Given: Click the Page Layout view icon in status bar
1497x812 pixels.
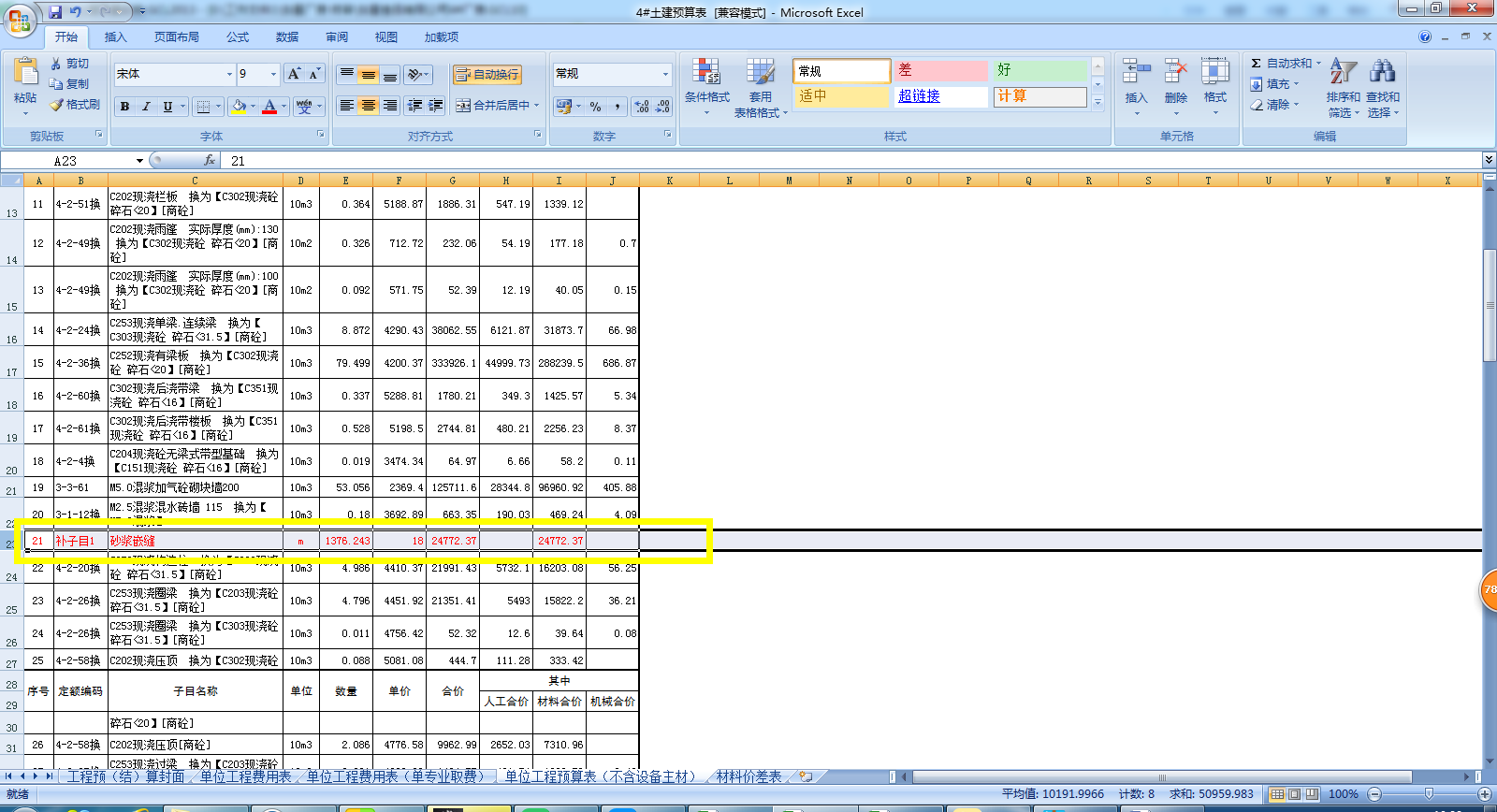Looking at the screenshot, I should pos(1295,794).
